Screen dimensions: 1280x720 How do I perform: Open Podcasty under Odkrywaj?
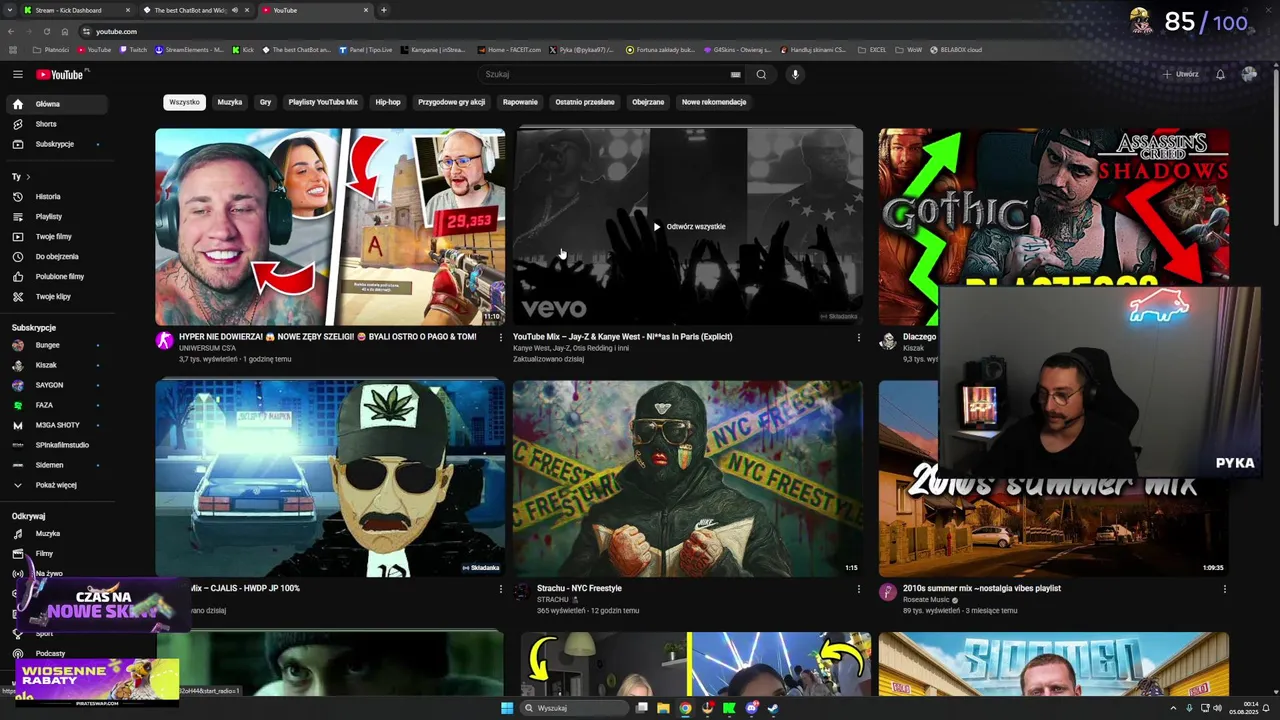pos(55,654)
